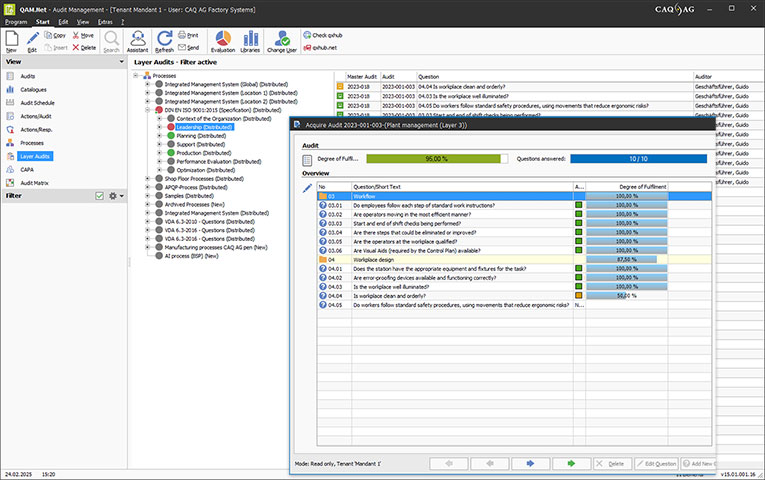Image resolution: width=765 pixels, height=480 pixels.
Task: Click the blue forward arrow button
Action: (529, 464)
